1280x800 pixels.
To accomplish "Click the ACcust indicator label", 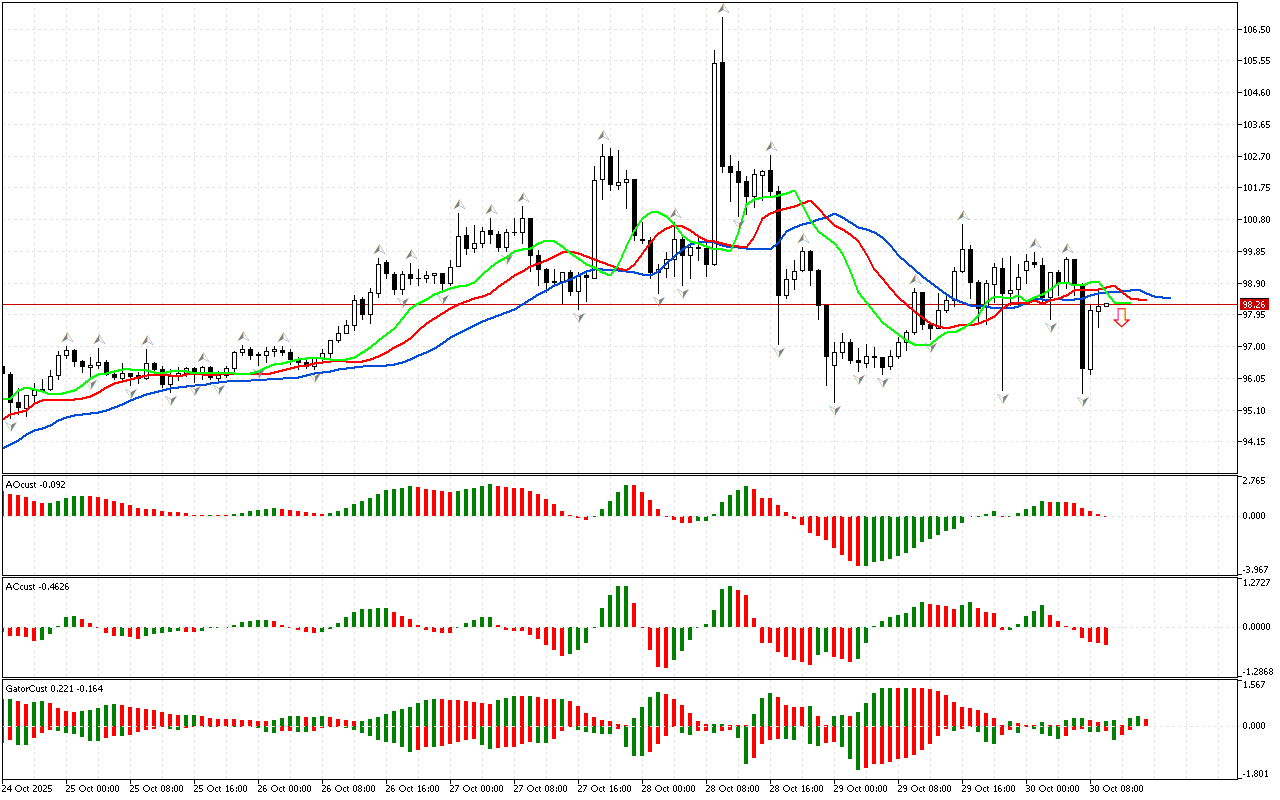I will (x=36, y=586).
